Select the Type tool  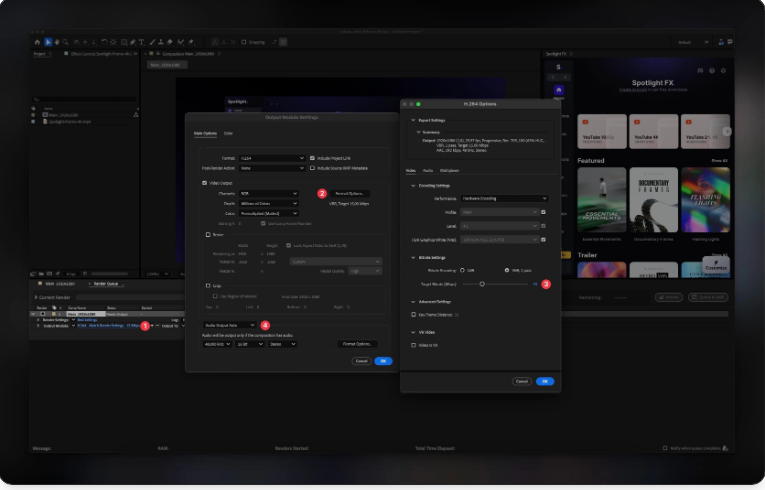tap(141, 42)
